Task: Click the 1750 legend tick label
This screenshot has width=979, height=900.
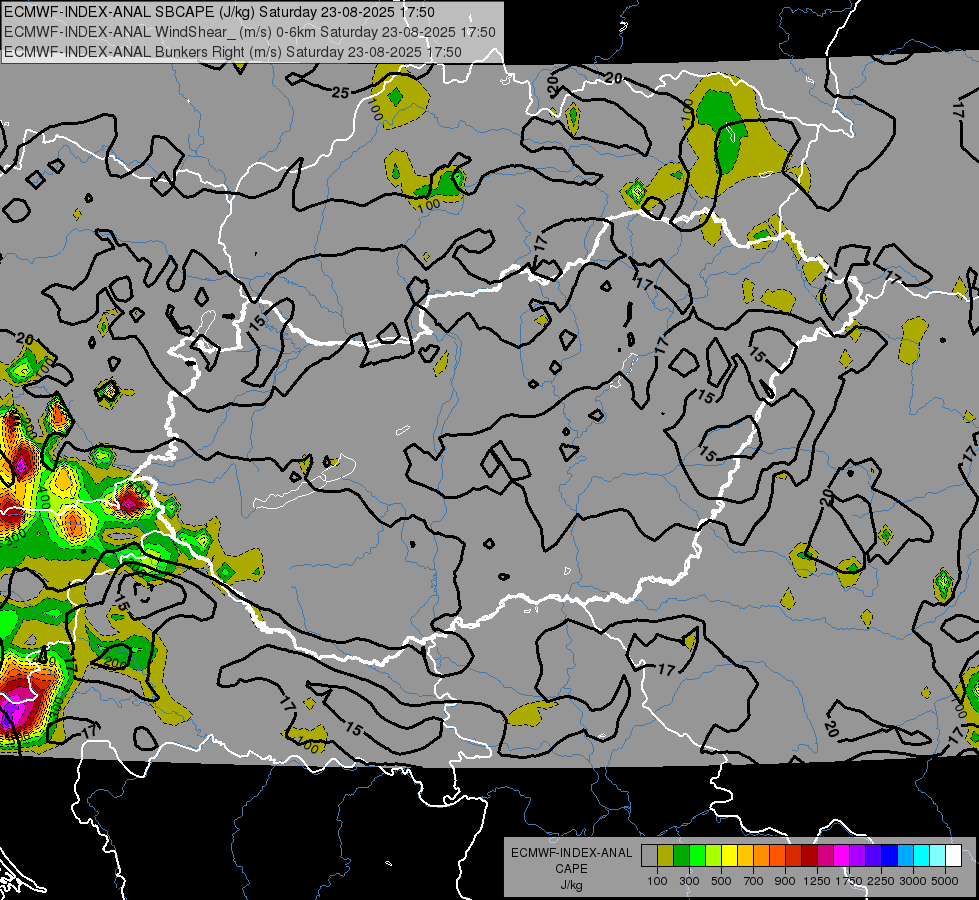Action: [x=849, y=881]
